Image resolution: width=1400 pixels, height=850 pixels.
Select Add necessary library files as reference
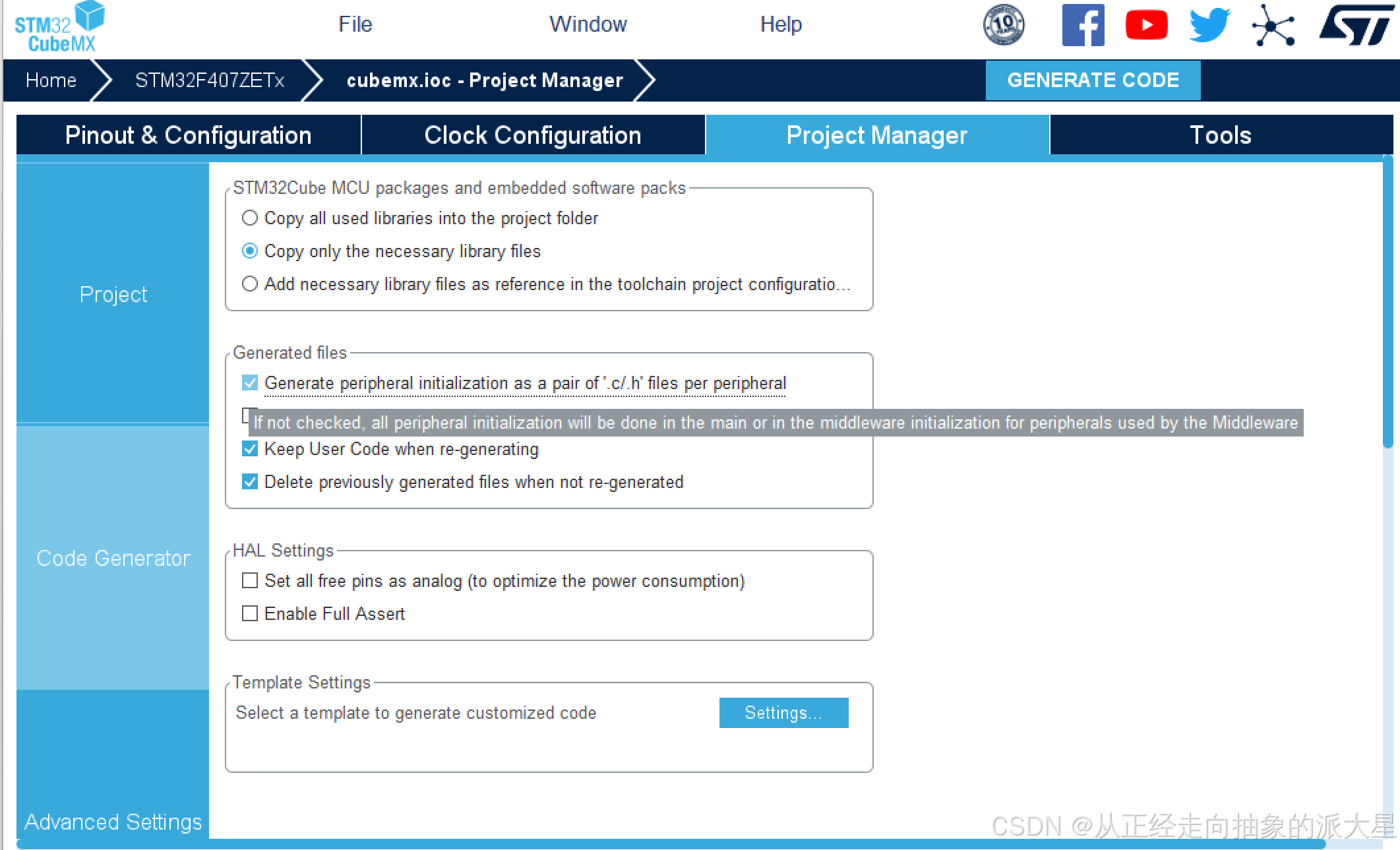coord(250,284)
